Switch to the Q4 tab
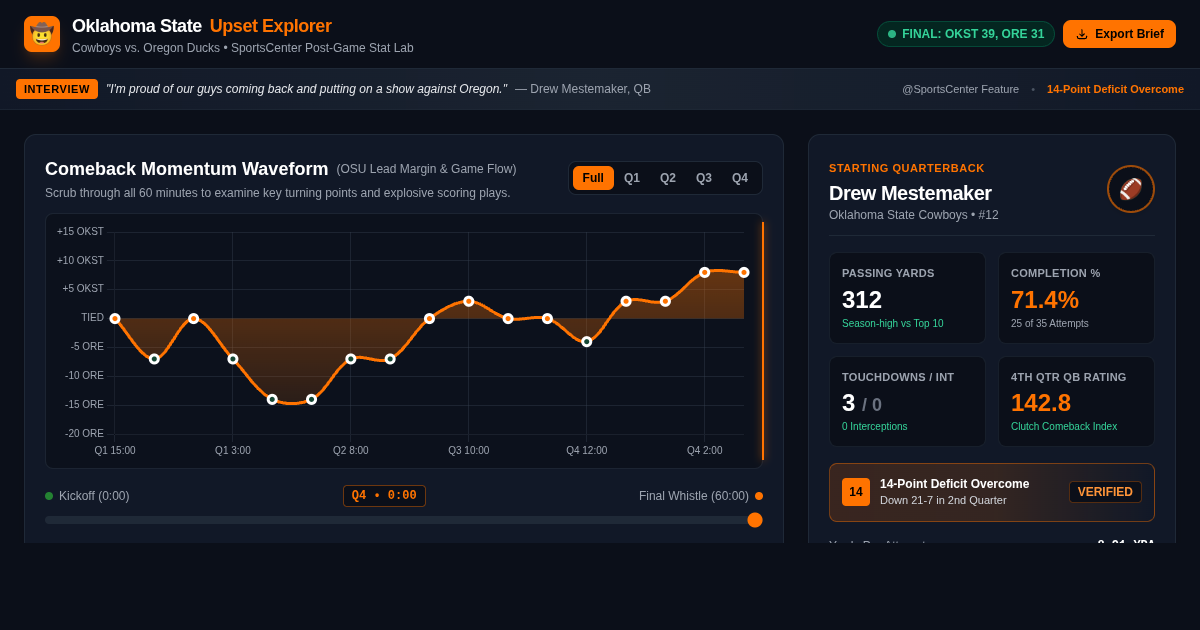The height and width of the screenshot is (630, 1200). pyautogui.click(x=740, y=178)
